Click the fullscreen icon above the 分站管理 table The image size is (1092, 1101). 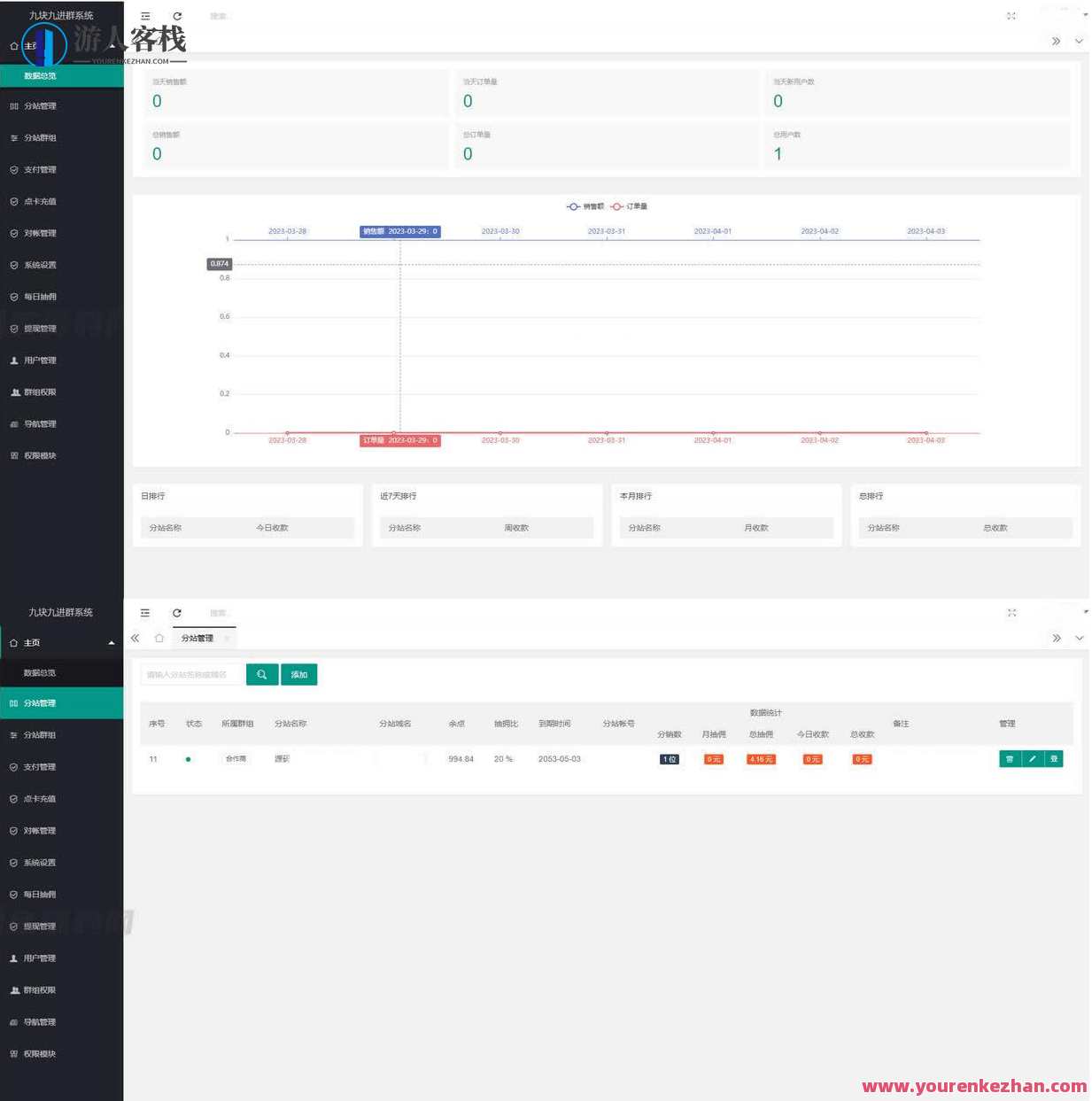click(x=1011, y=613)
